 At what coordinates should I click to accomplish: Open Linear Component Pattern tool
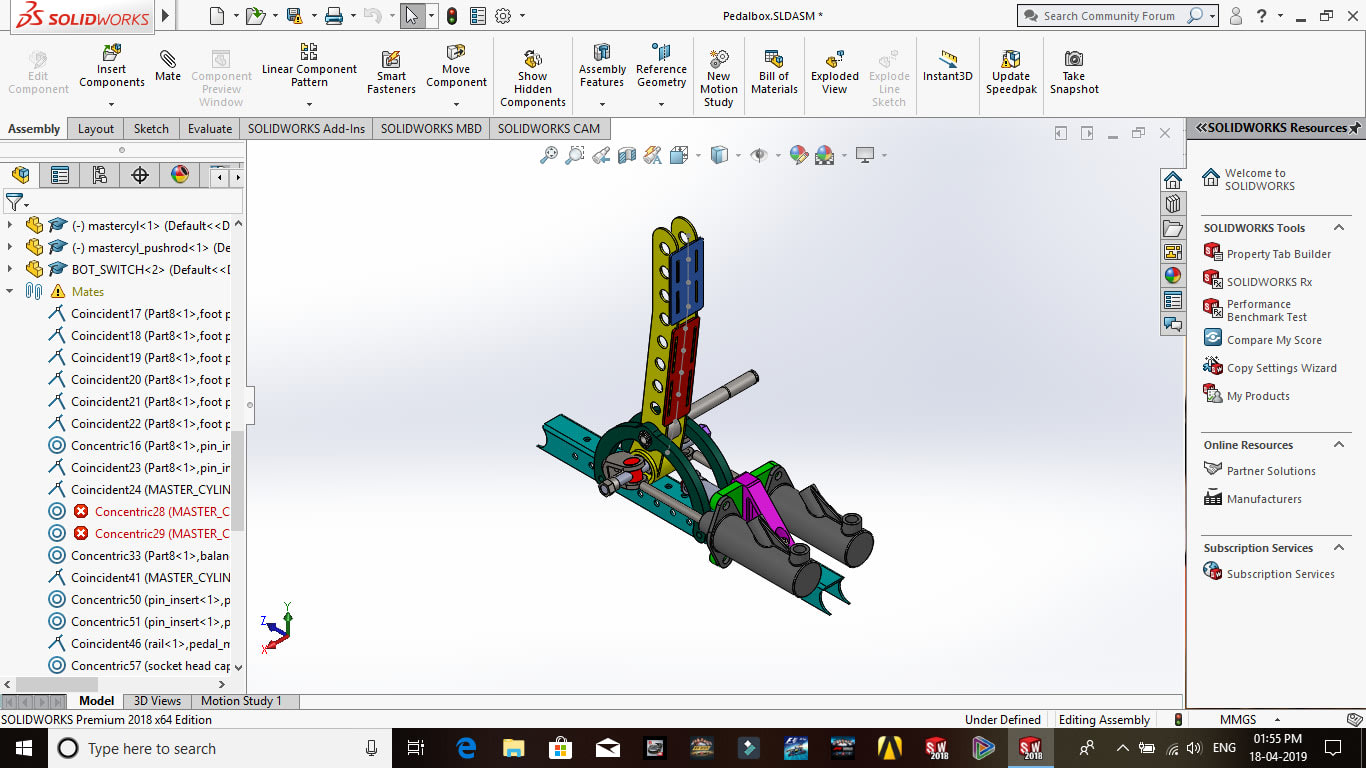tap(309, 66)
